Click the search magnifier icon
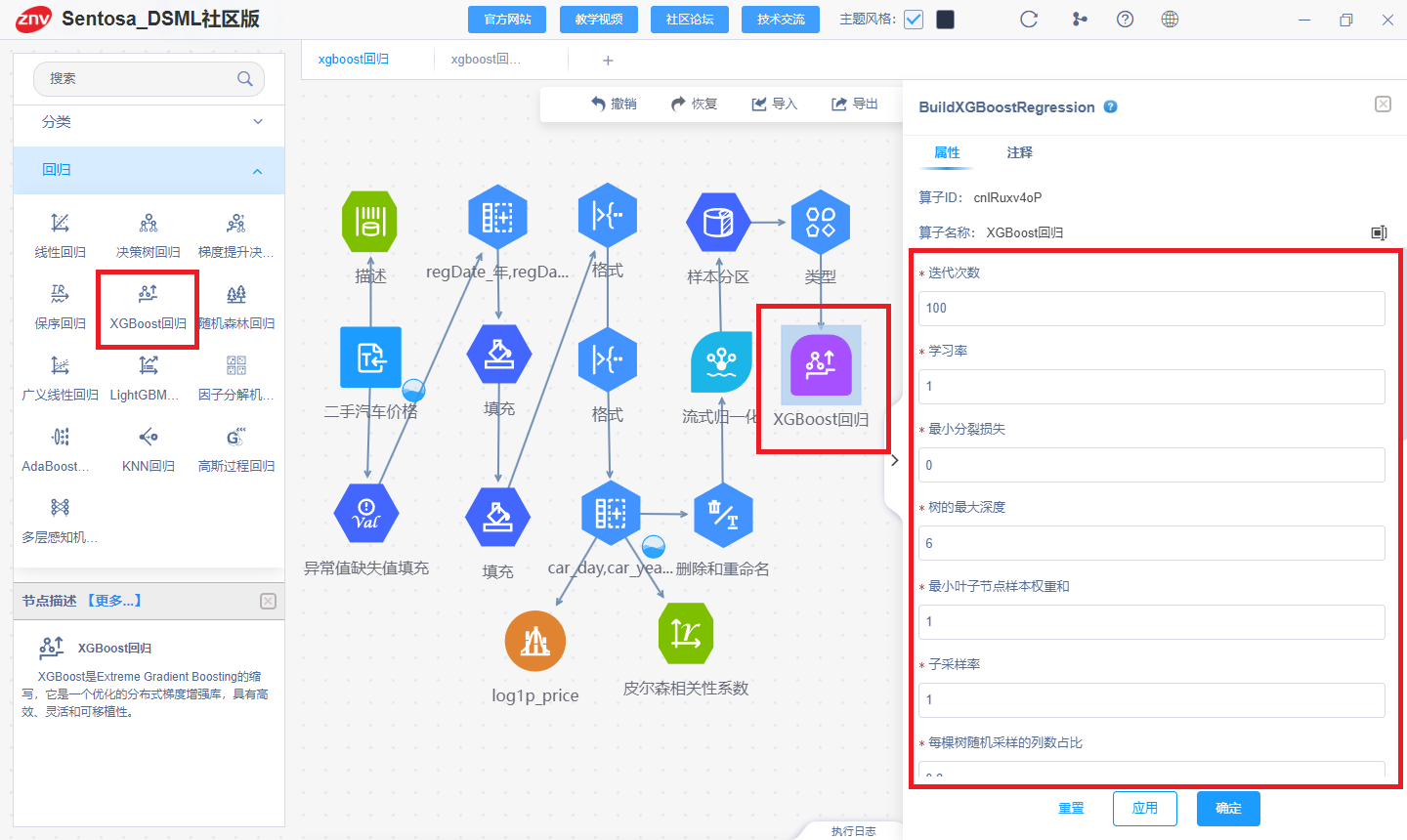This screenshot has height=840, width=1407. point(245,79)
